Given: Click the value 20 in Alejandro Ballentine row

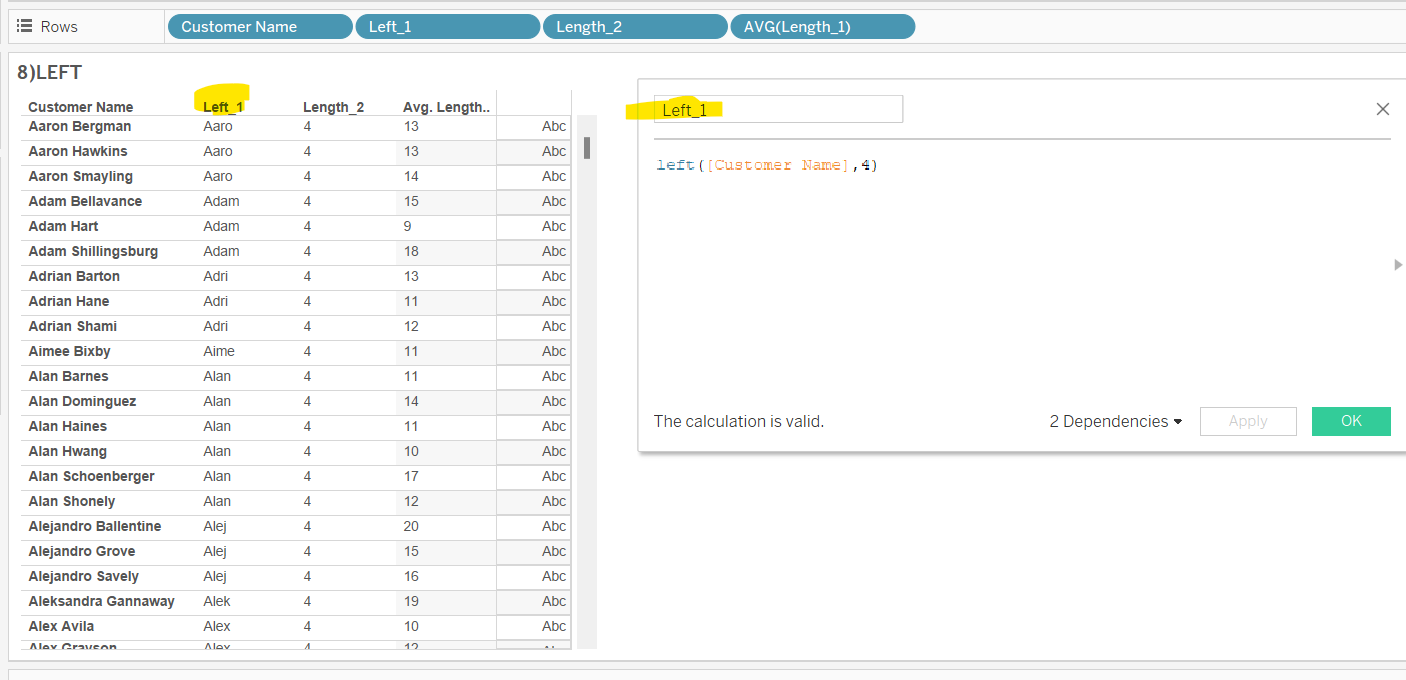Looking at the screenshot, I should 411,526.
